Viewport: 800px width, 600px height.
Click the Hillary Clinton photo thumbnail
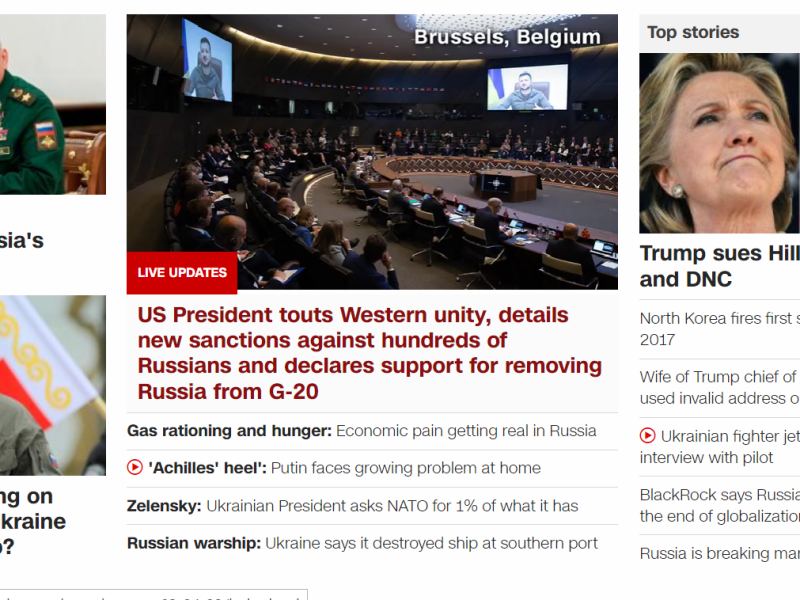coord(719,143)
